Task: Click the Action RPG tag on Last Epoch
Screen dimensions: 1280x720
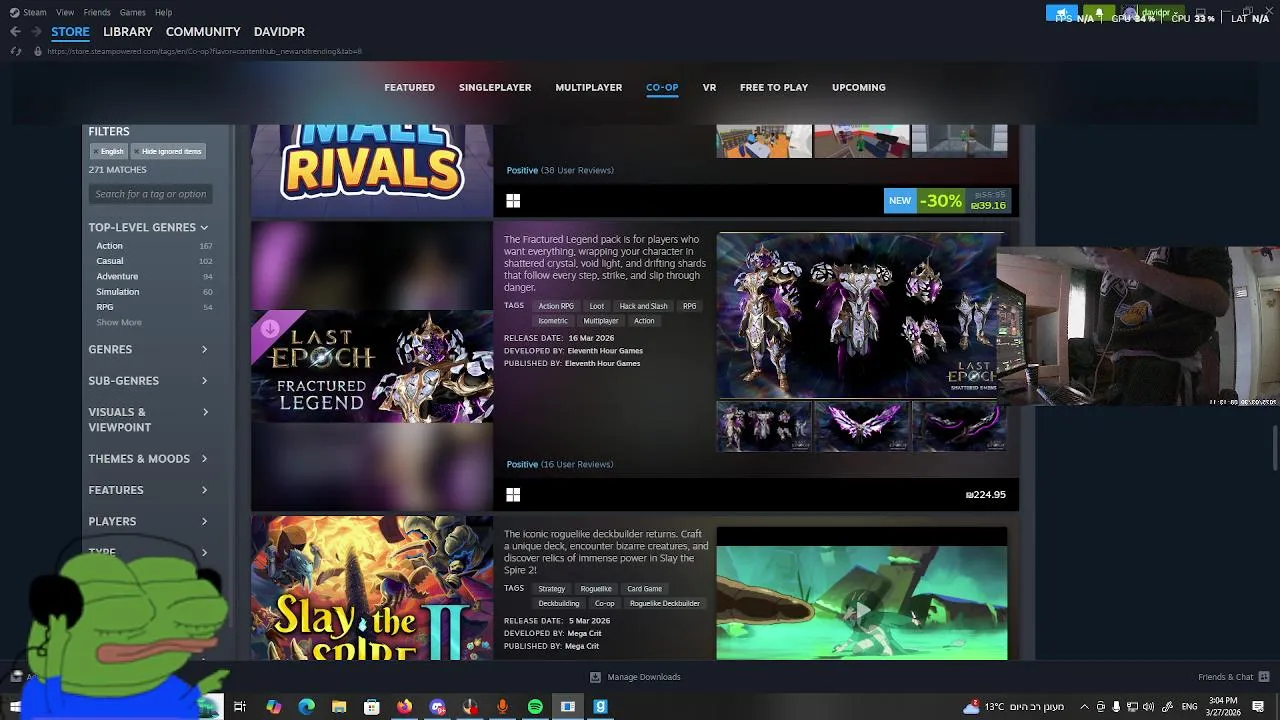Action: 556,306
